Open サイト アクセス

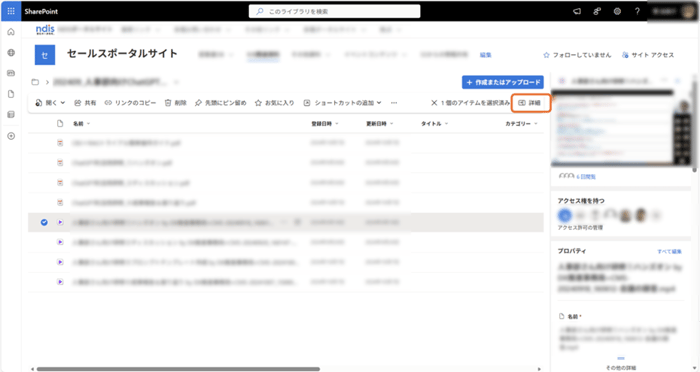[x=648, y=55]
